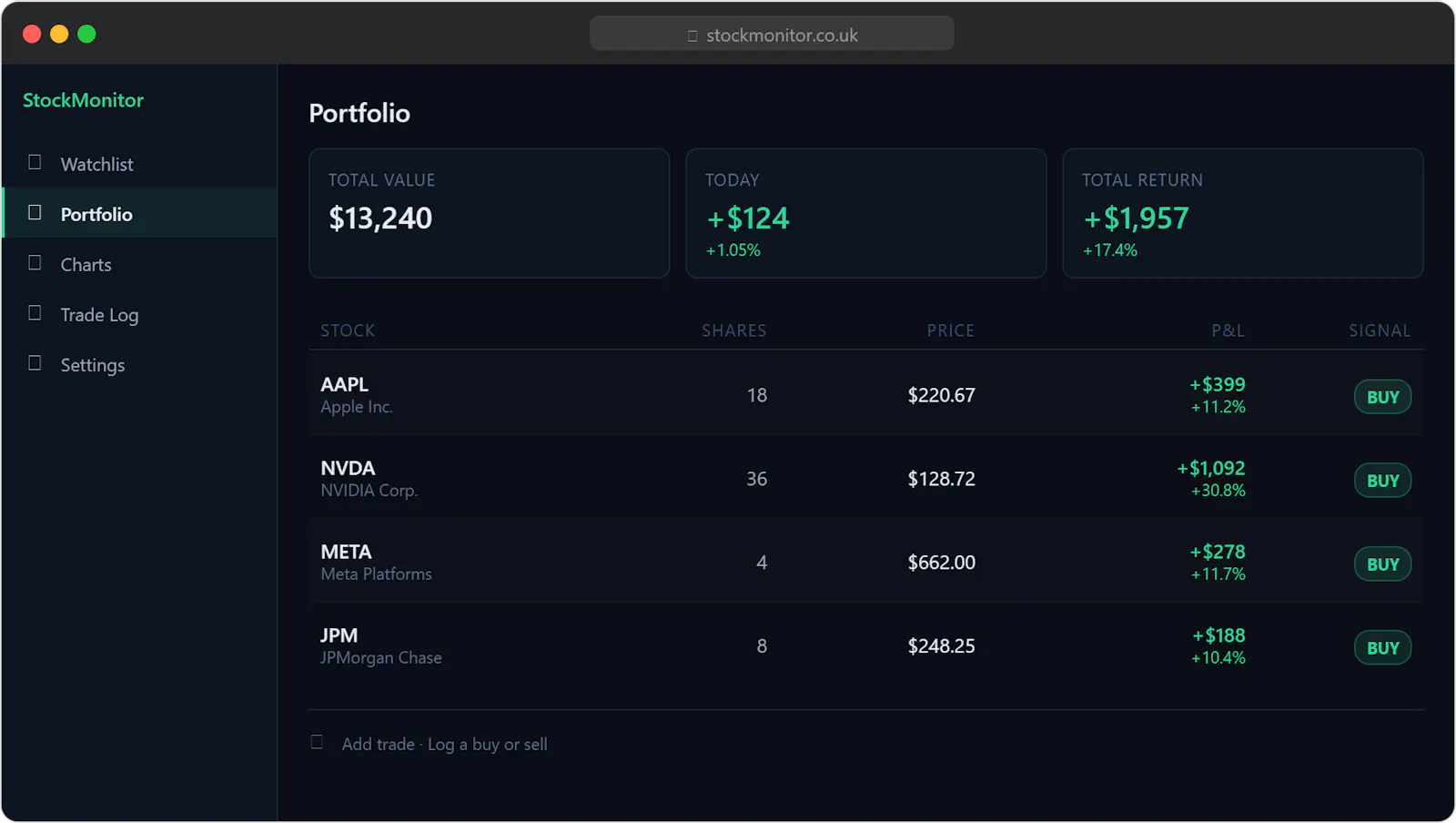
Task: Select Portfolio in the sidebar
Action: tap(140, 213)
